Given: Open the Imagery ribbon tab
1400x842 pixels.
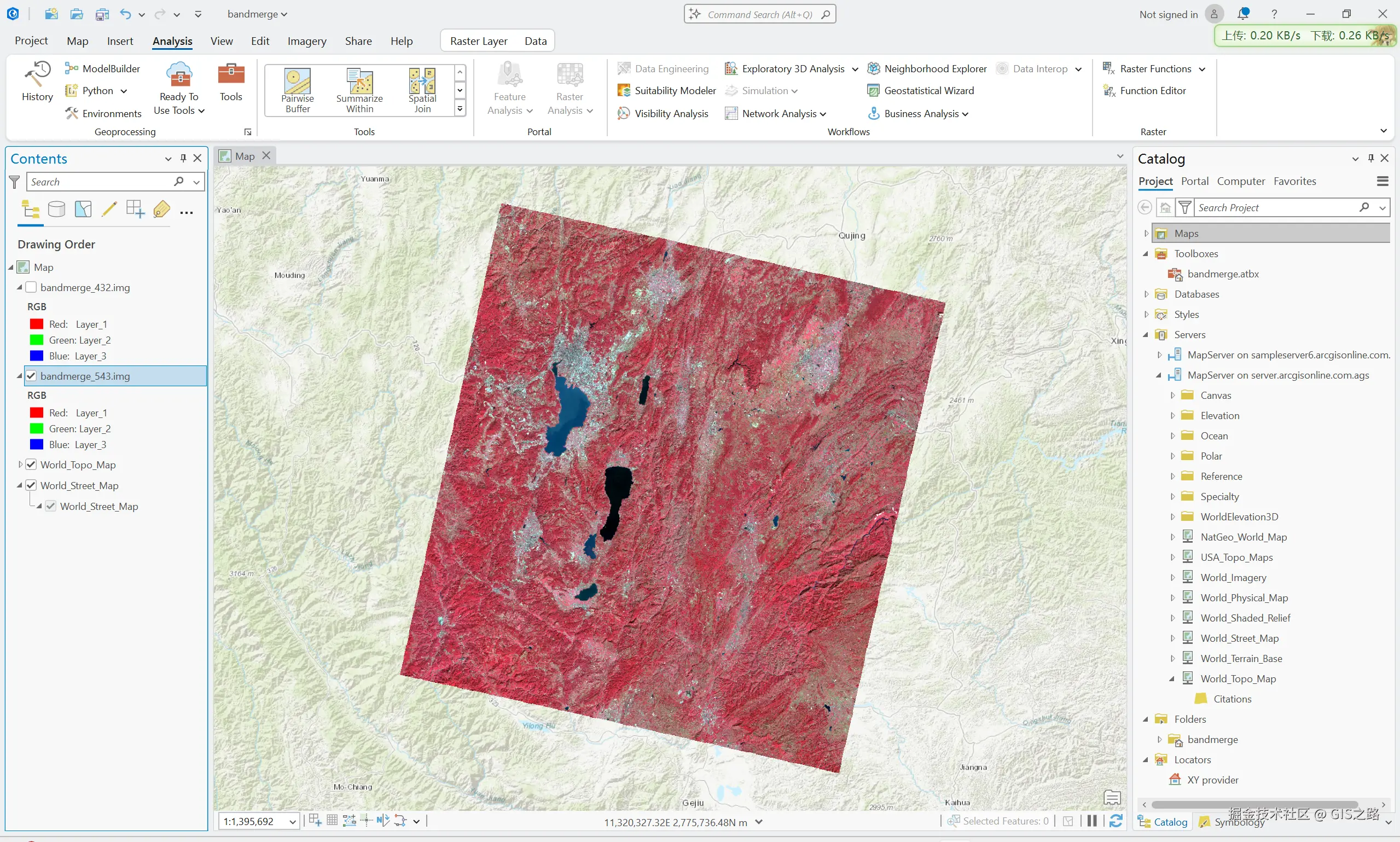Looking at the screenshot, I should [x=306, y=41].
